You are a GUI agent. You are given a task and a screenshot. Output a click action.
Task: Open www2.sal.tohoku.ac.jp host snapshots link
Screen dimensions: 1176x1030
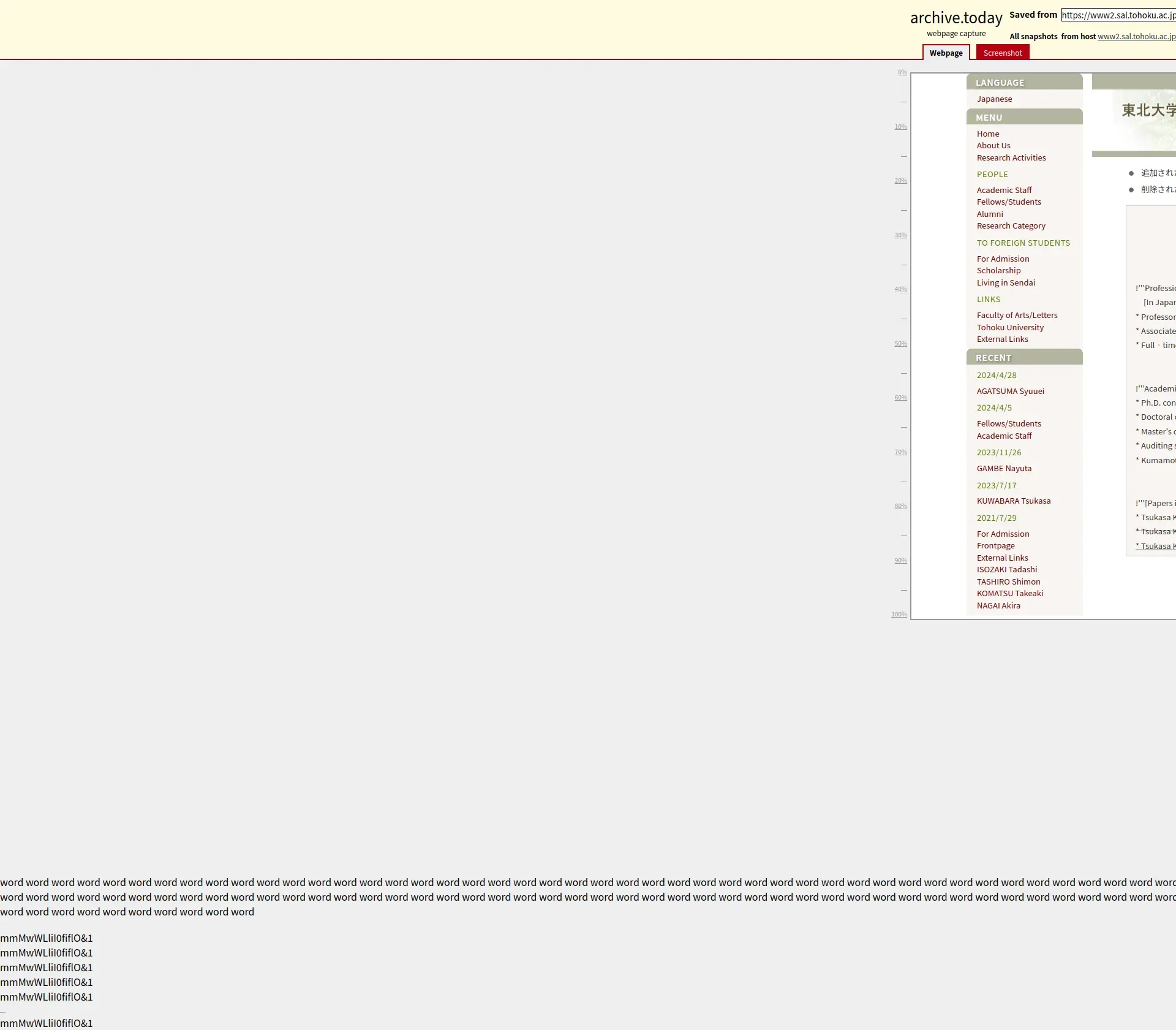1136,36
